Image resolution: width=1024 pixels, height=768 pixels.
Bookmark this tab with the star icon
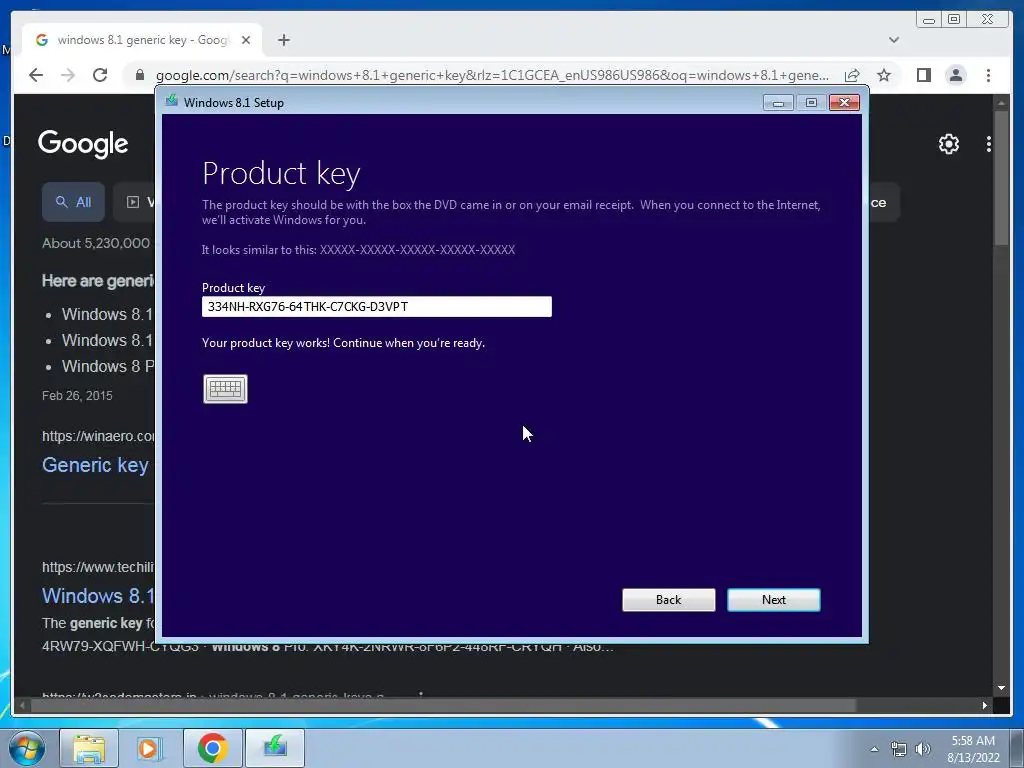coord(884,75)
